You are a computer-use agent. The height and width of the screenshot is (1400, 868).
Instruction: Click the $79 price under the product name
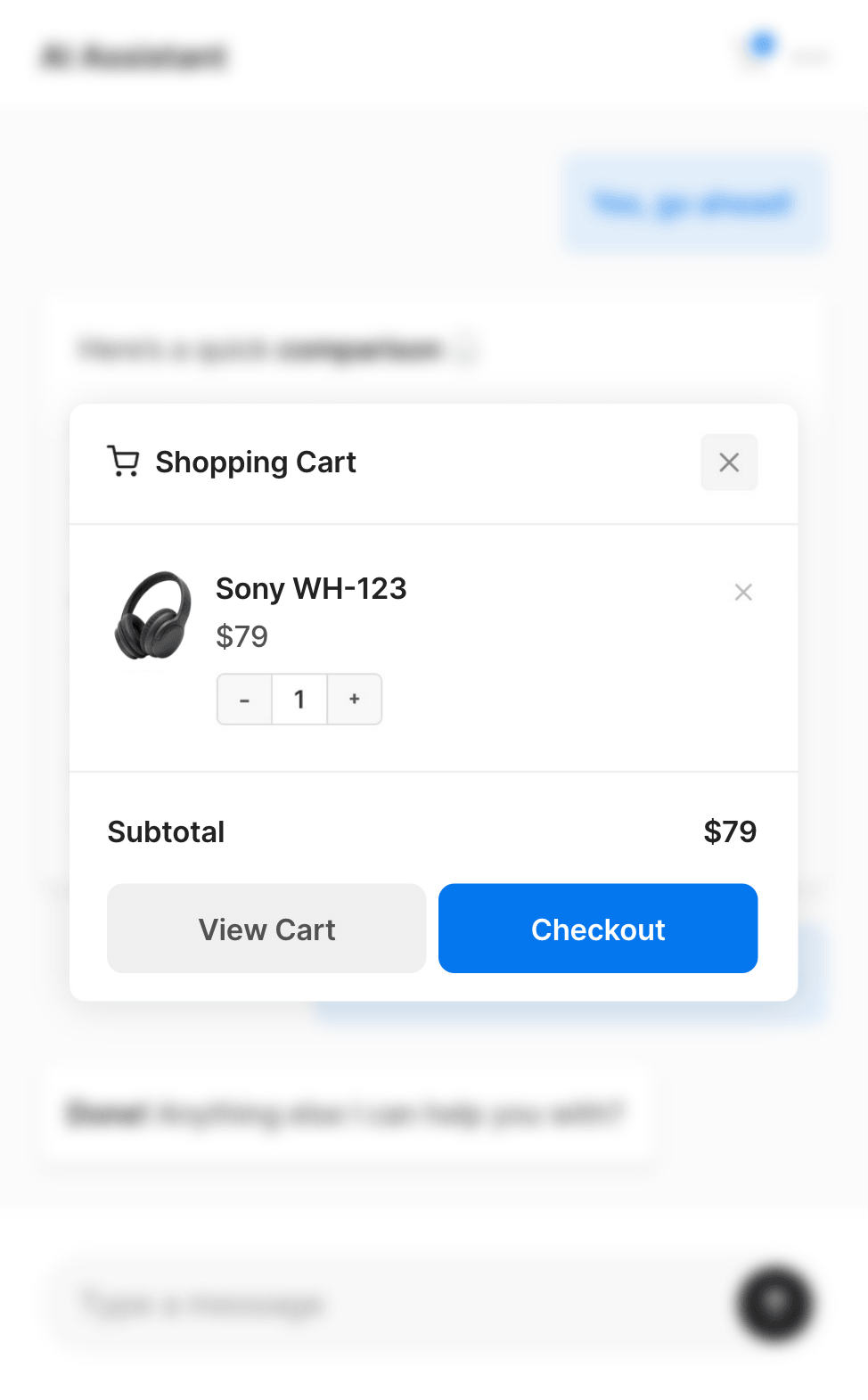(x=241, y=636)
